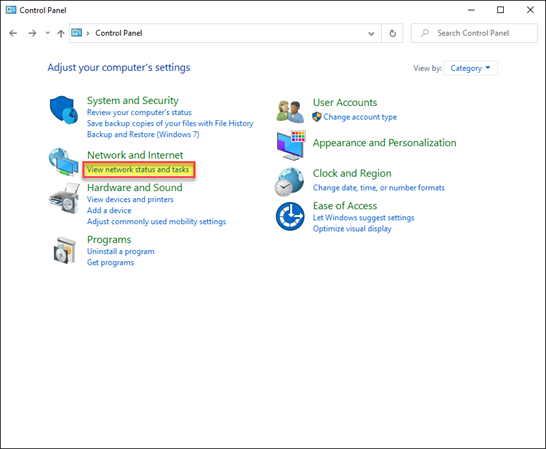Click Change account type link
This screenshot has height=449, width=546.
360,117
